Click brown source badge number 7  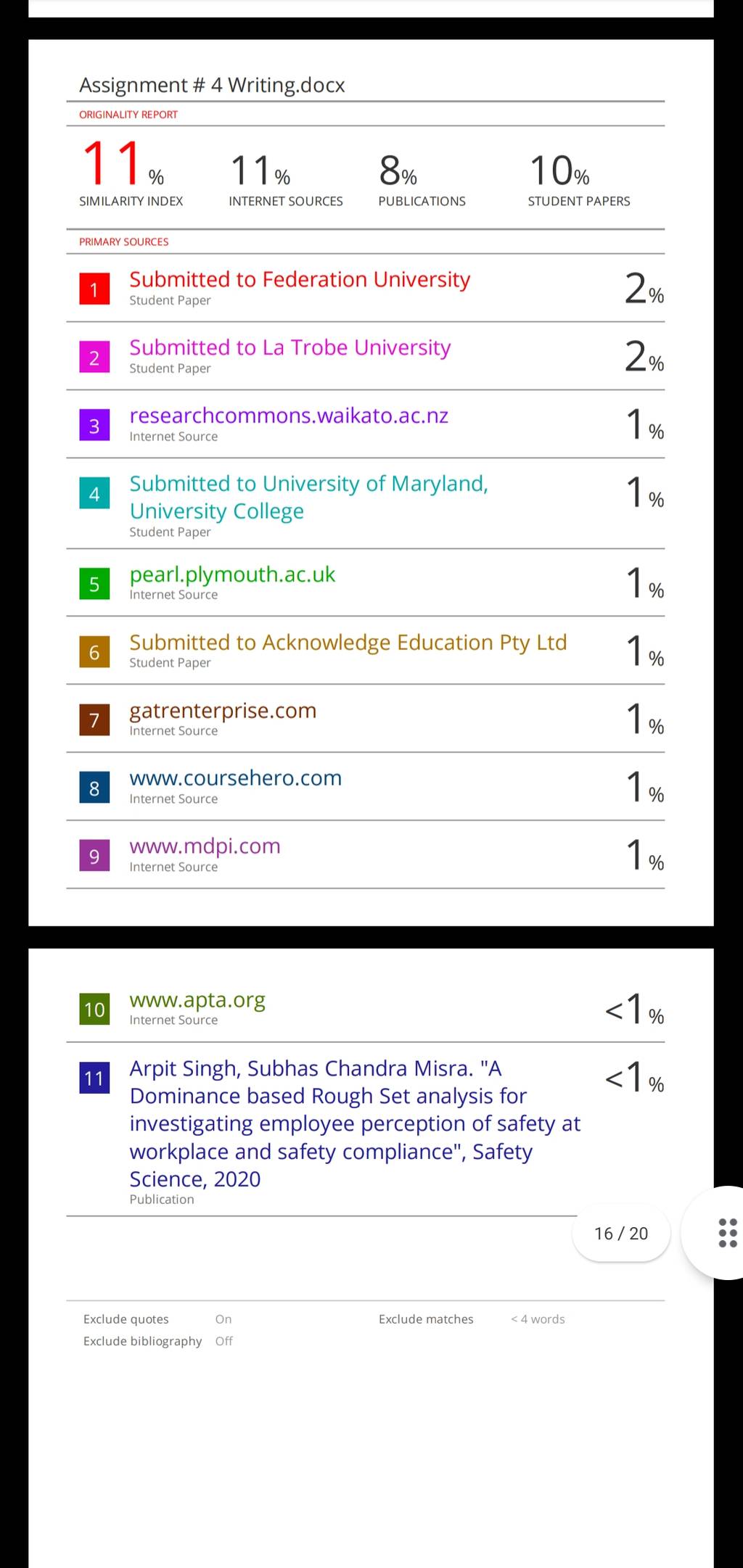tap(94, 719)
